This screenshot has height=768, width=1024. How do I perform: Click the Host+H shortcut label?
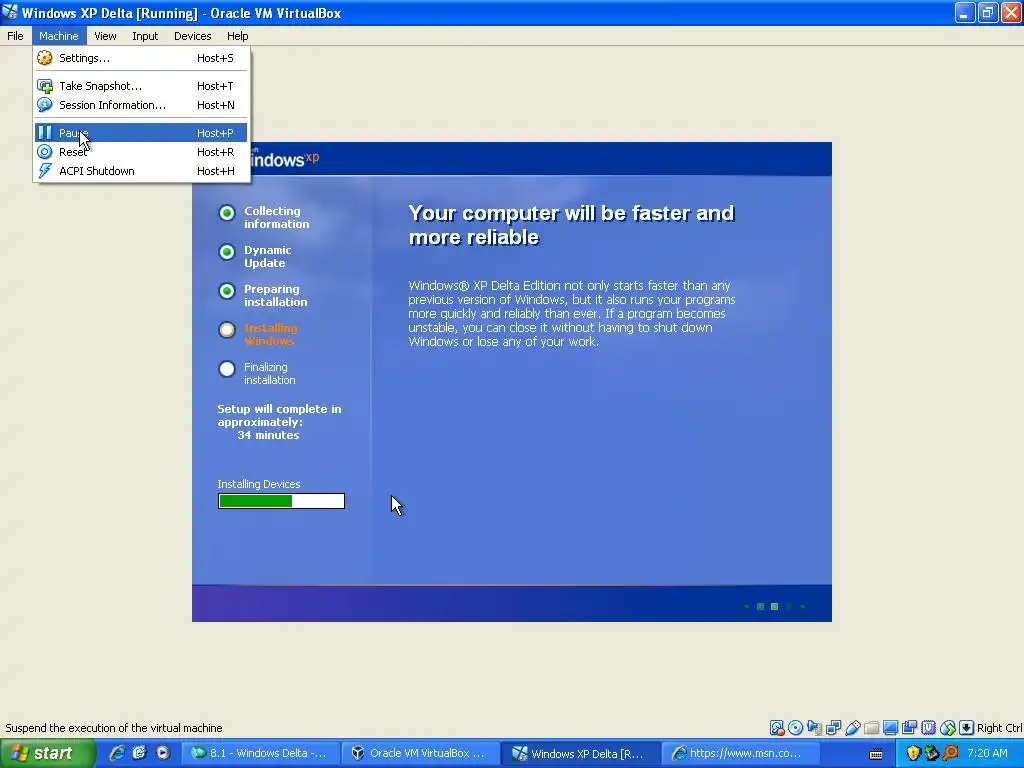point(216,170)
